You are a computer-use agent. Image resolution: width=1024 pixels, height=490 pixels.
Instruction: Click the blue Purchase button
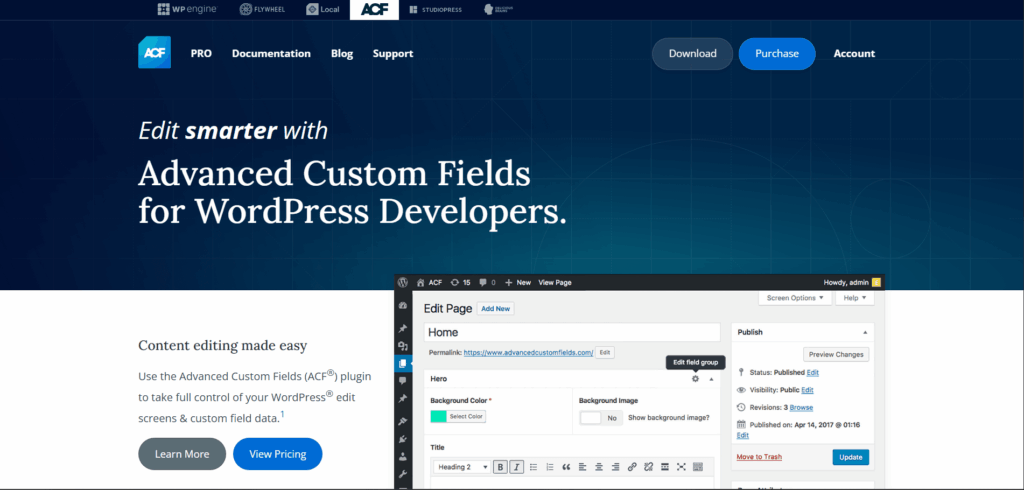tap(777, 54)
